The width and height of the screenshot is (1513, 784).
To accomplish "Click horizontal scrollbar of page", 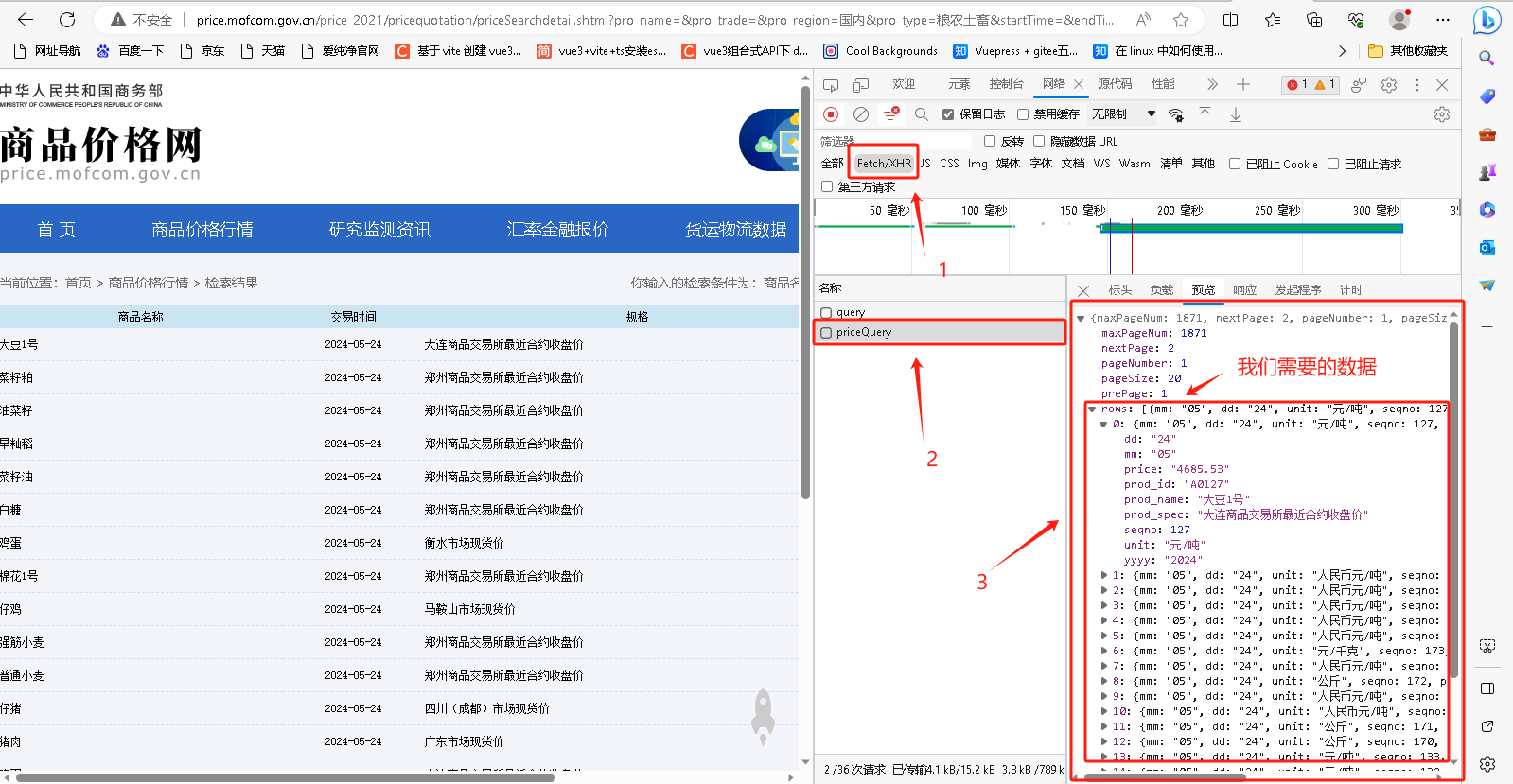I will click(x=285, y=777).
